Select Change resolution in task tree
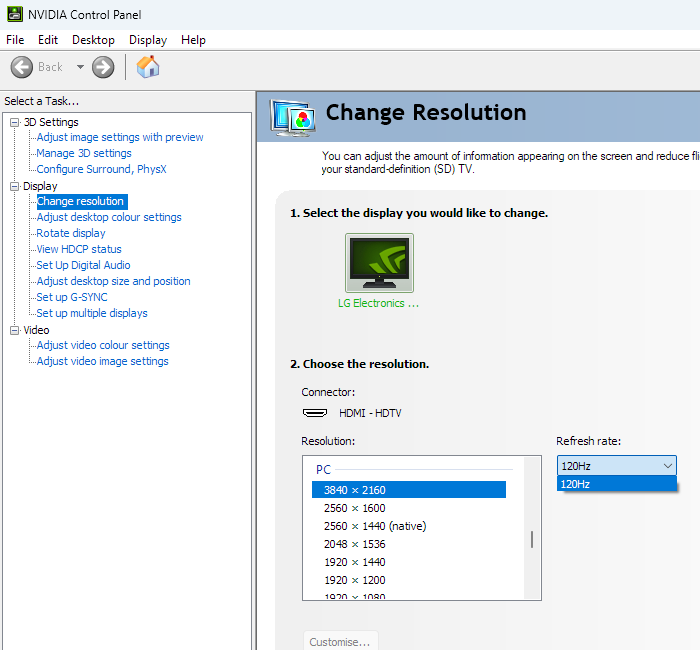700x650 pixels. click(x=82, y=201)
